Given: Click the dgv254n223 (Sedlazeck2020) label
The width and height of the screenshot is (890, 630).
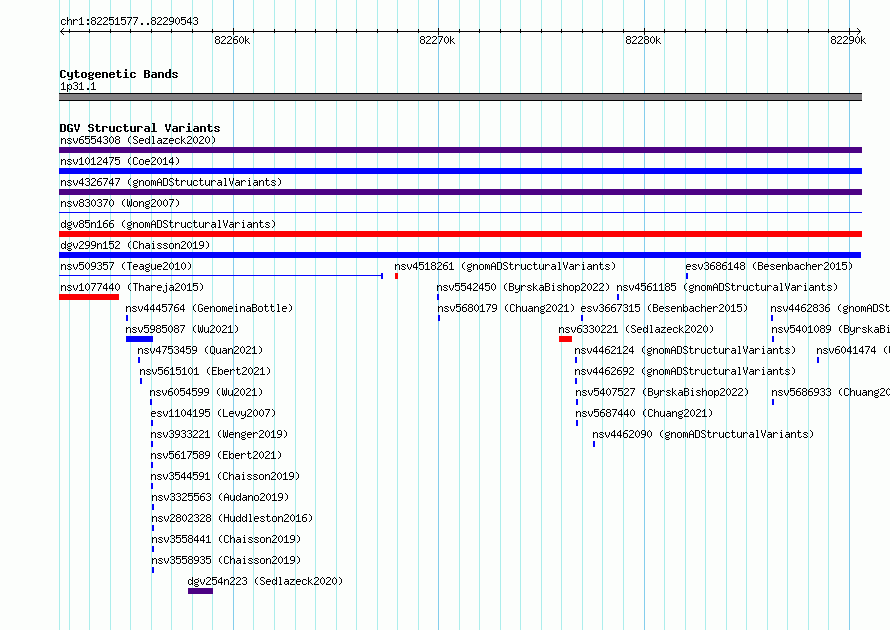Looking at the screenshot, I should pyautogui.click(x=265, y=581).
